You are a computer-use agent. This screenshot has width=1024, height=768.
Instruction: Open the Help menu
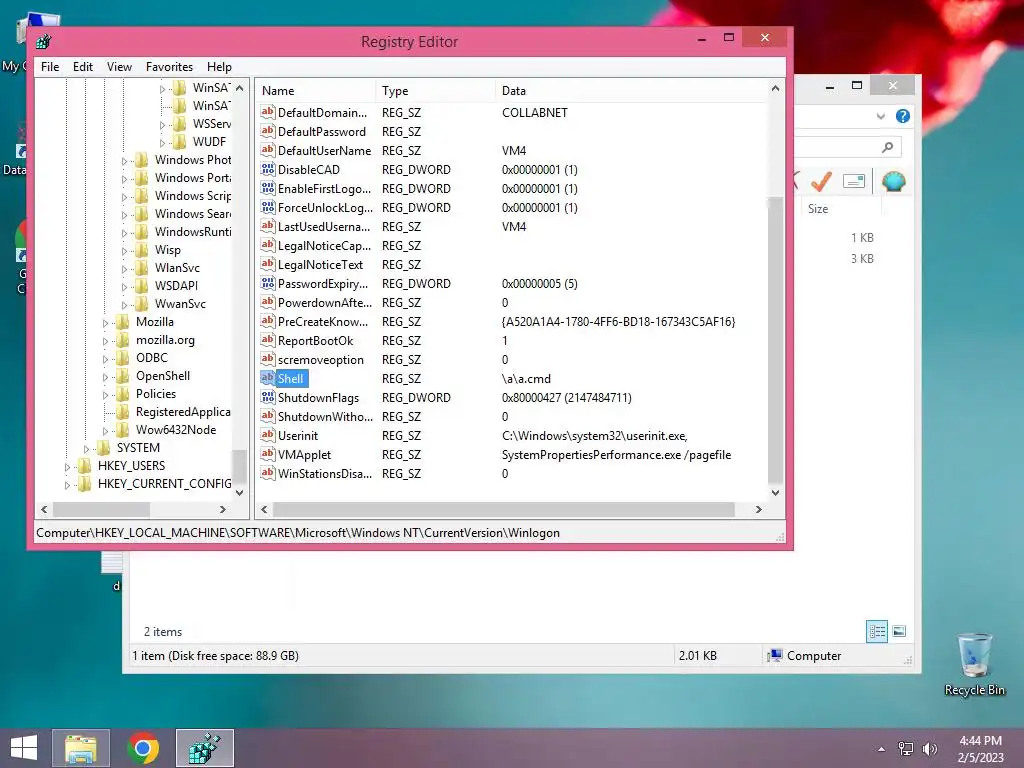tap(219, 67)
